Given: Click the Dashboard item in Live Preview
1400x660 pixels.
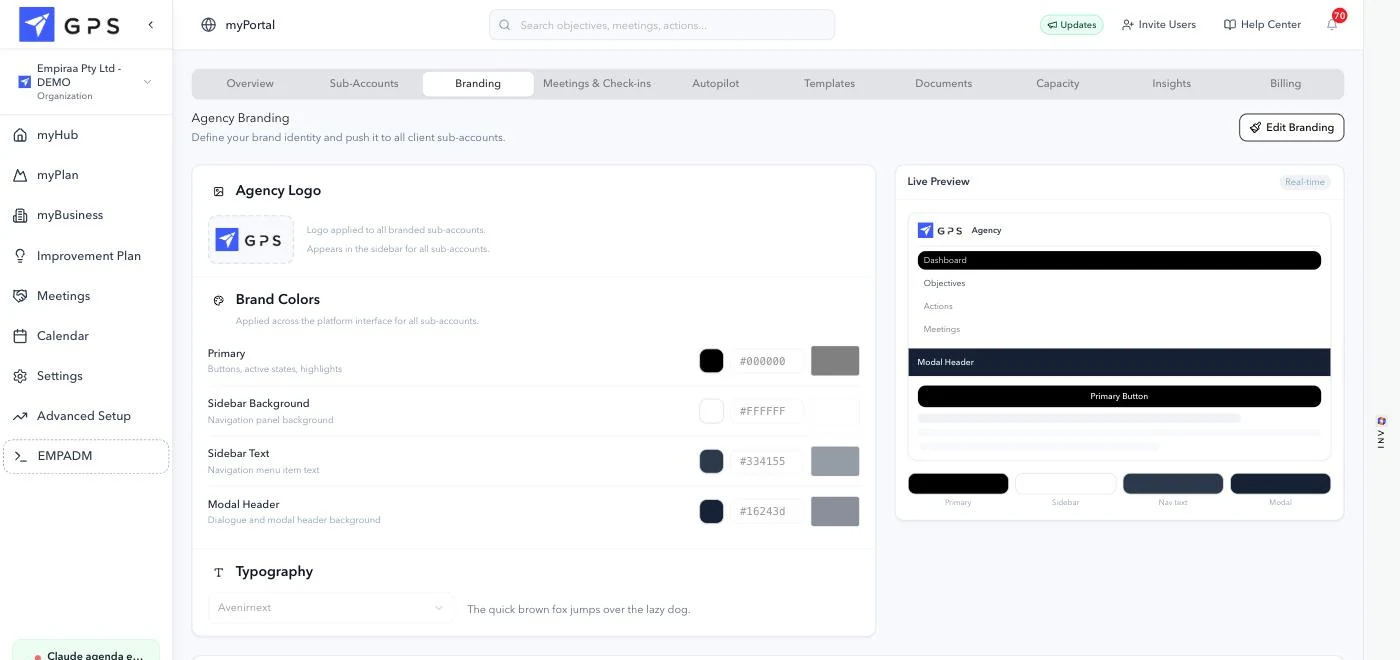Looking at the screenshot, I should [1119, 260].
